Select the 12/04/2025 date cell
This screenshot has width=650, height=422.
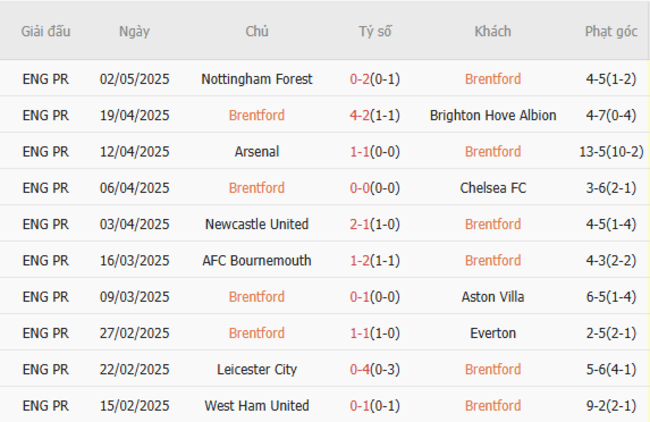click(x=134, y=152)
